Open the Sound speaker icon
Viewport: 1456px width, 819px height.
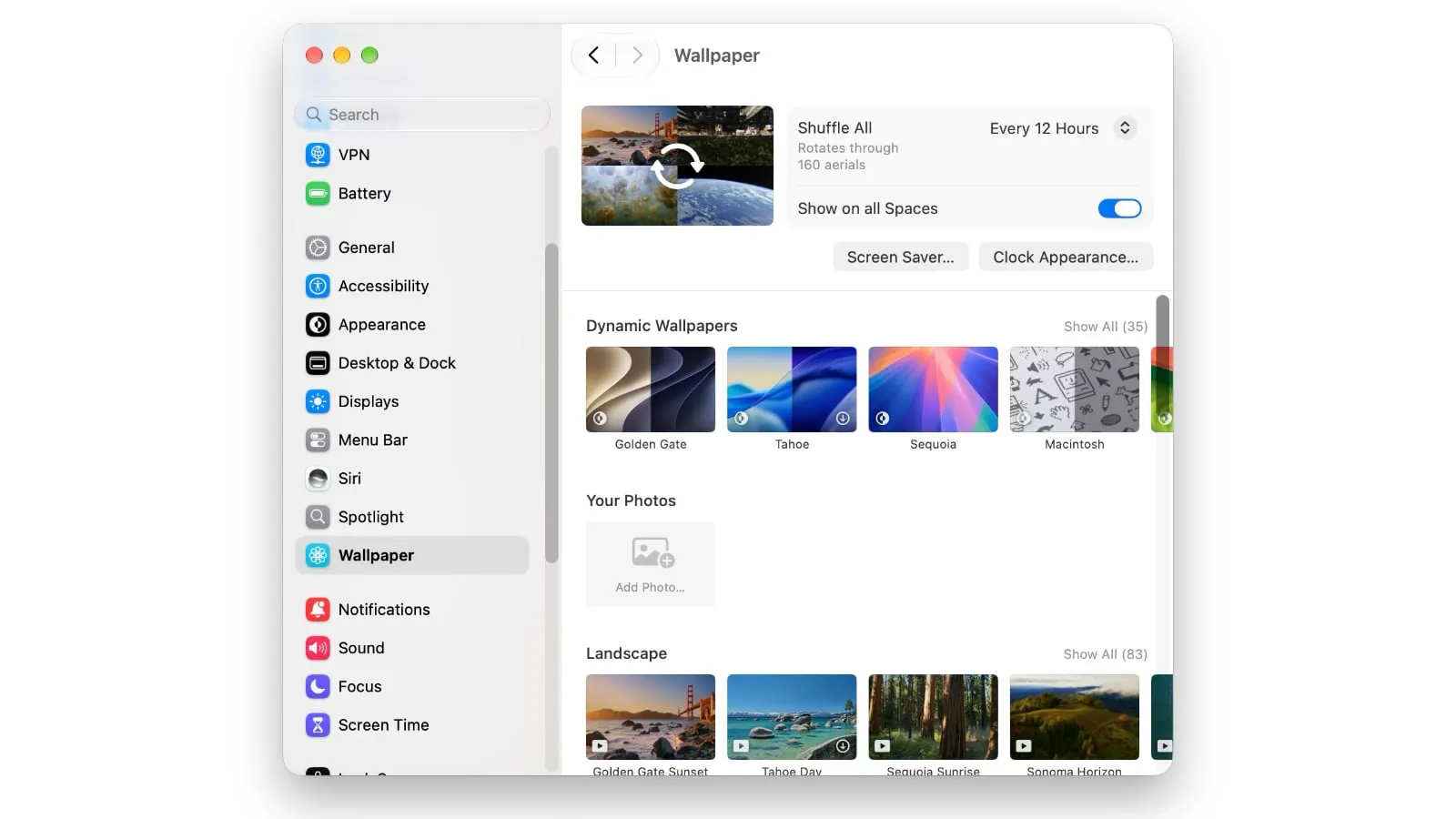(x=318, y=648)
